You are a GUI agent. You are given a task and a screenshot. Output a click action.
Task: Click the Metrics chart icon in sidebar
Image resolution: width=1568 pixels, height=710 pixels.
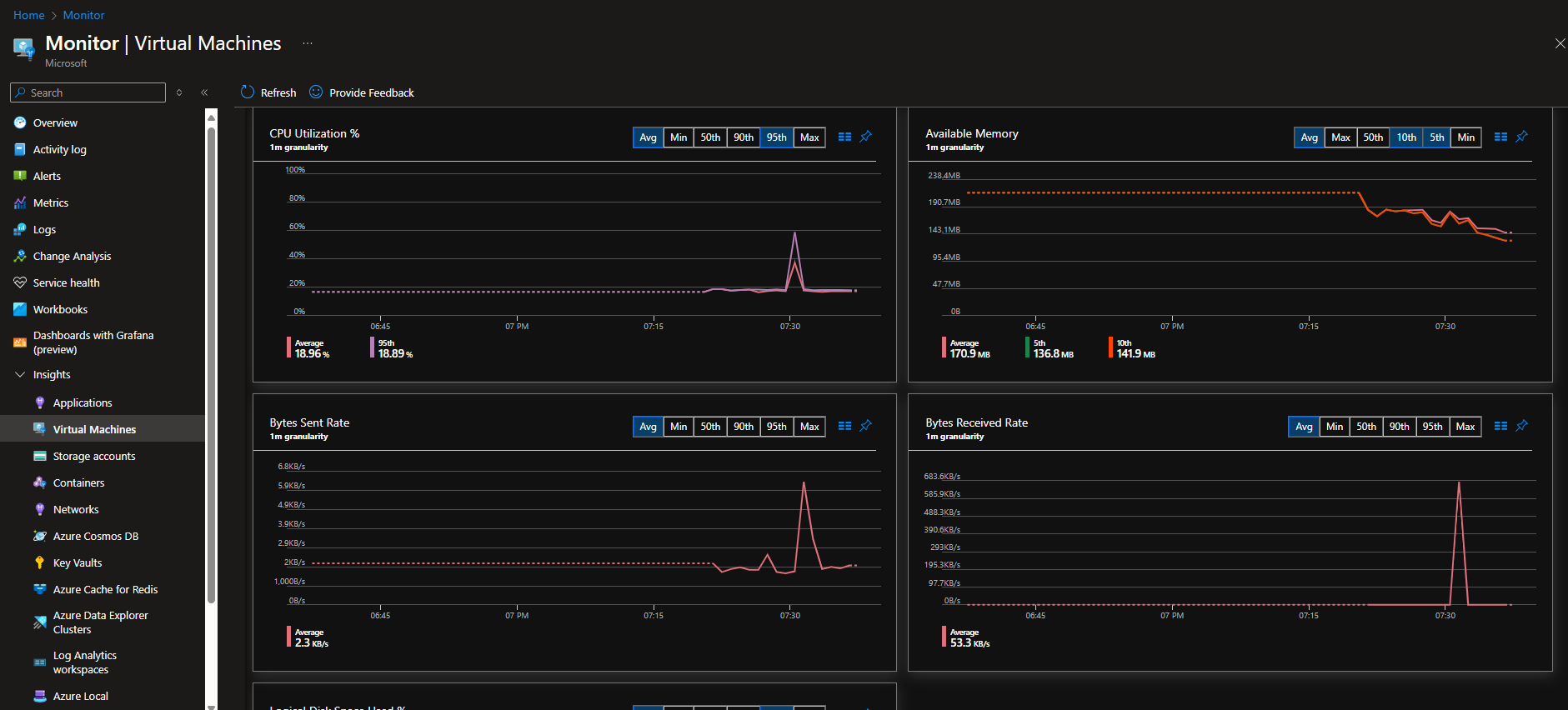coord(20,202)
